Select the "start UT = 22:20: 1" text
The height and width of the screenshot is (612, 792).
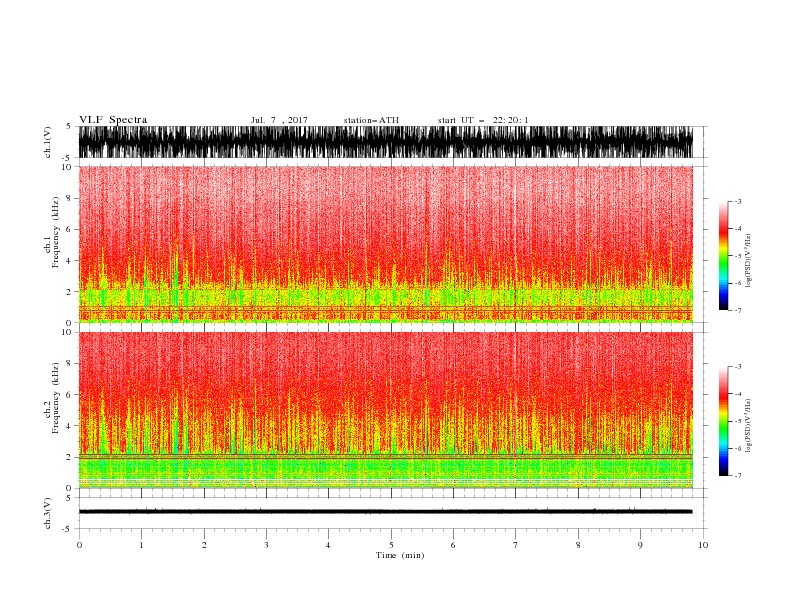coord(483,120)
